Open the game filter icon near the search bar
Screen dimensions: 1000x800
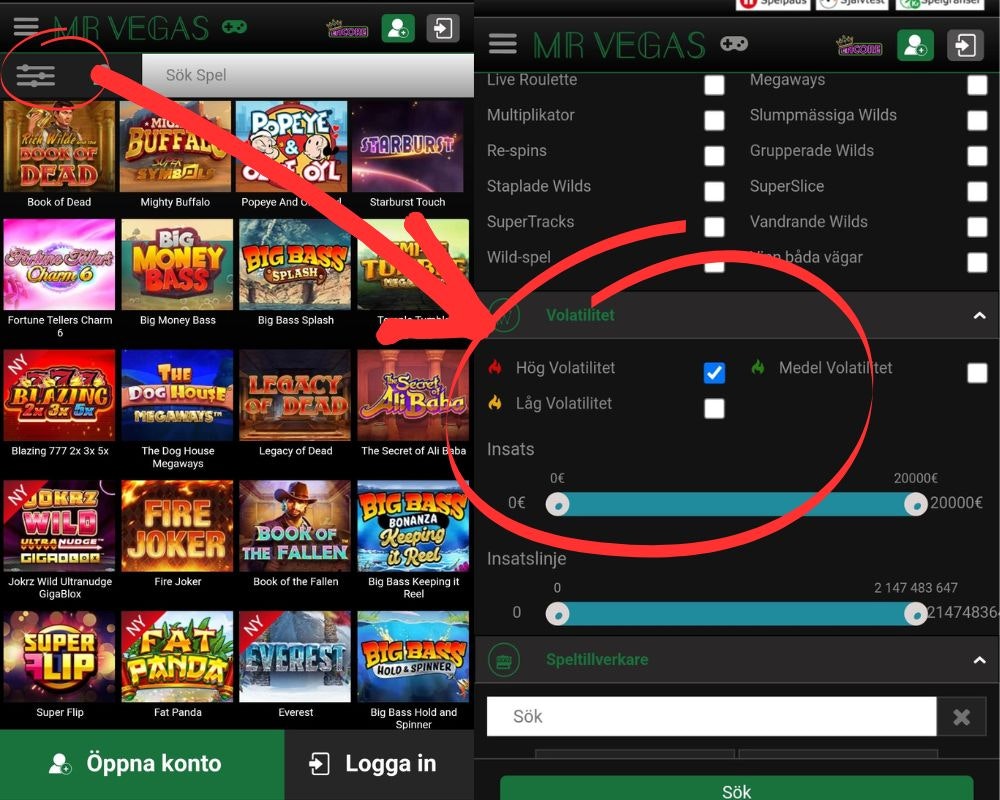(36, 74)
